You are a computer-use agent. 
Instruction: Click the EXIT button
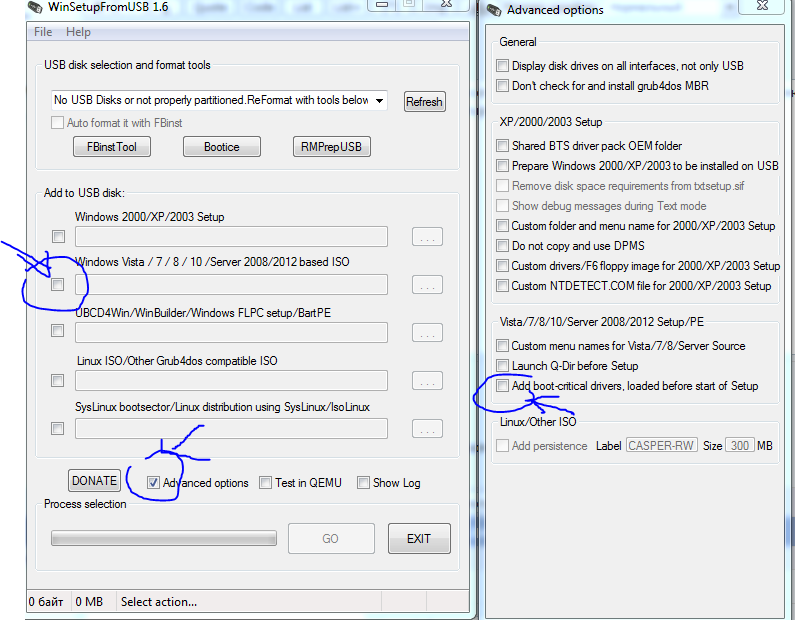tap(419, 538)
